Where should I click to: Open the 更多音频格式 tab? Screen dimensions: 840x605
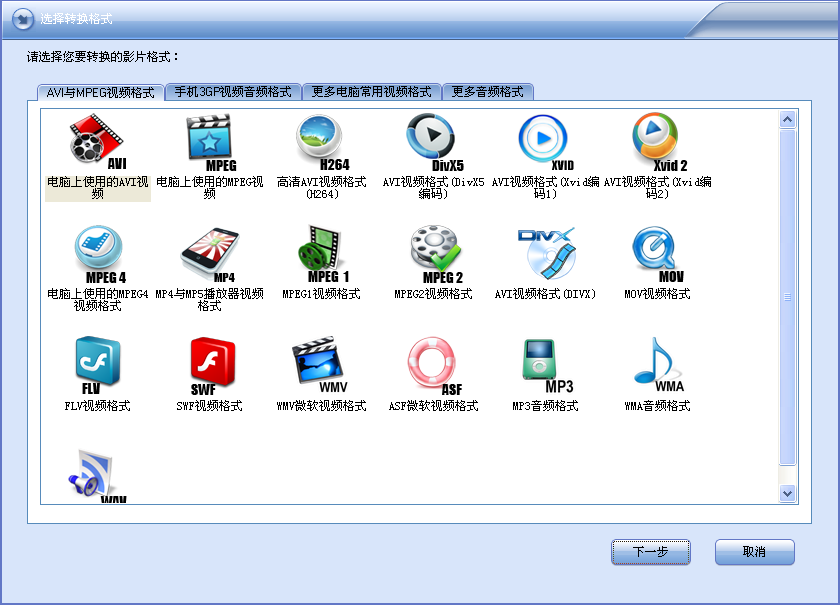tap(487, 92)
